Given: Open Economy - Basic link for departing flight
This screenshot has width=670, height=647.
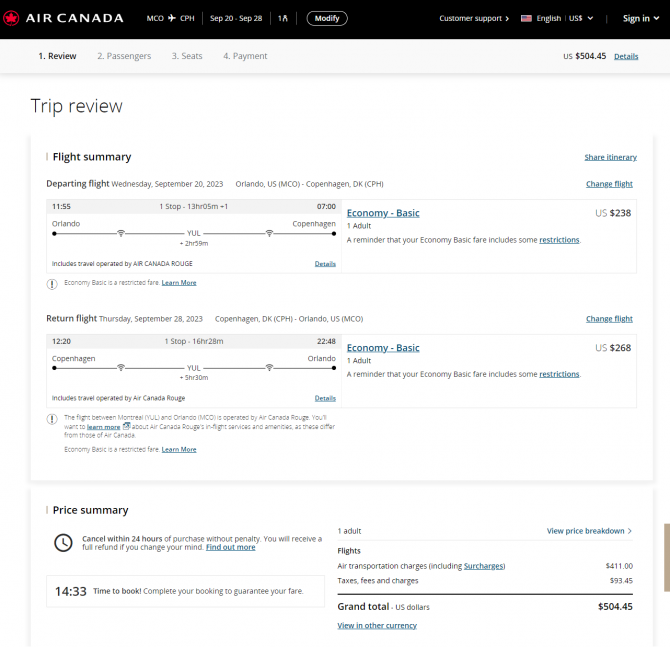Looking at the screenshot, I should point(383,213).
